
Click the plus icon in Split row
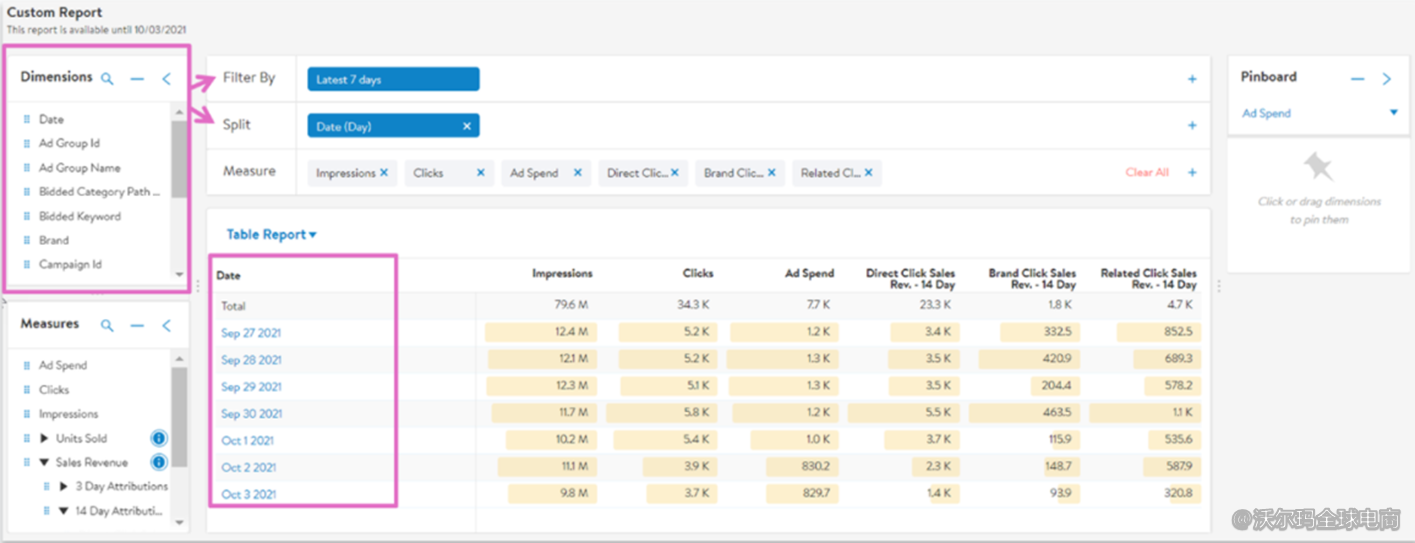point(1191,126)
